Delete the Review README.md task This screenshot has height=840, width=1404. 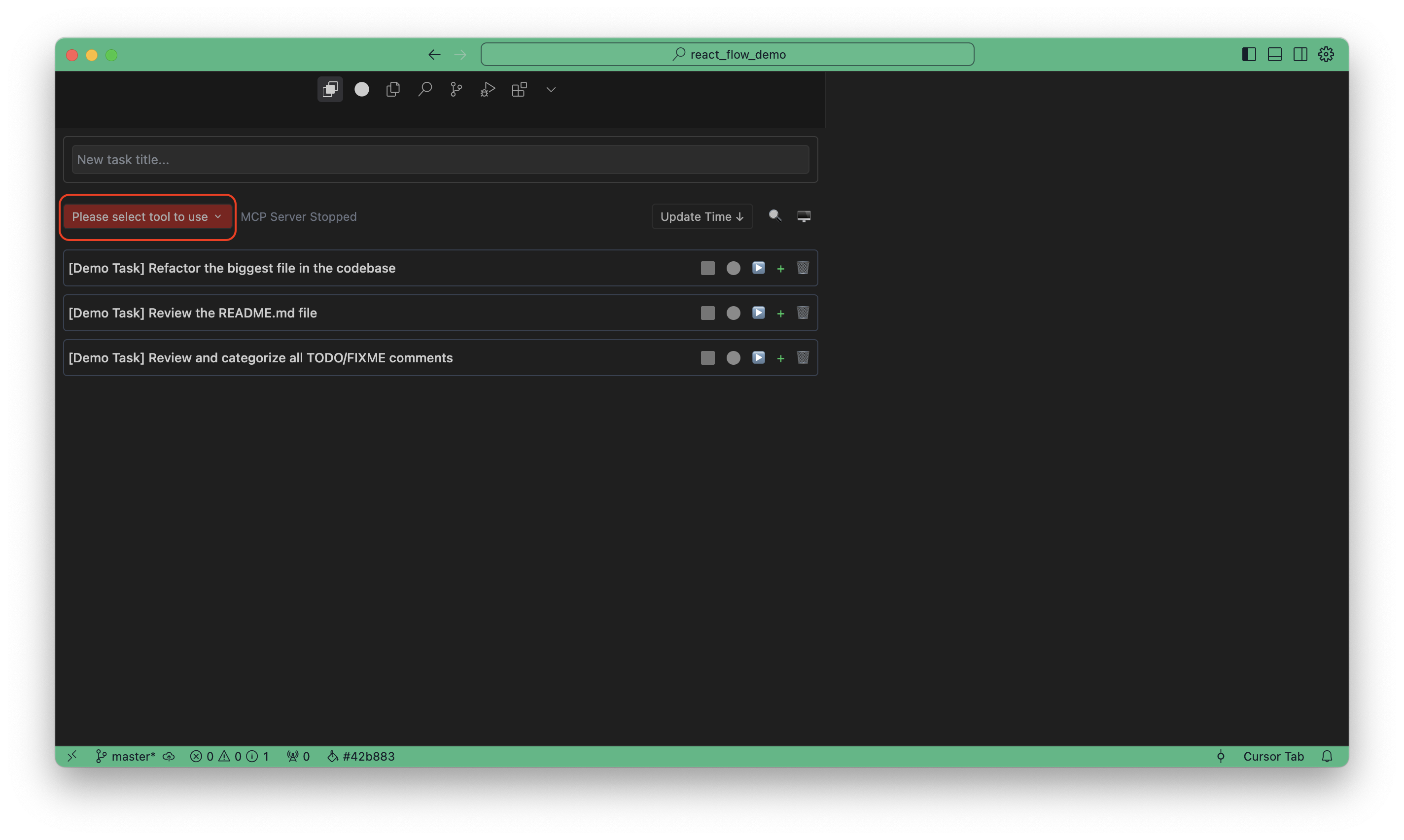click(803, 313)
